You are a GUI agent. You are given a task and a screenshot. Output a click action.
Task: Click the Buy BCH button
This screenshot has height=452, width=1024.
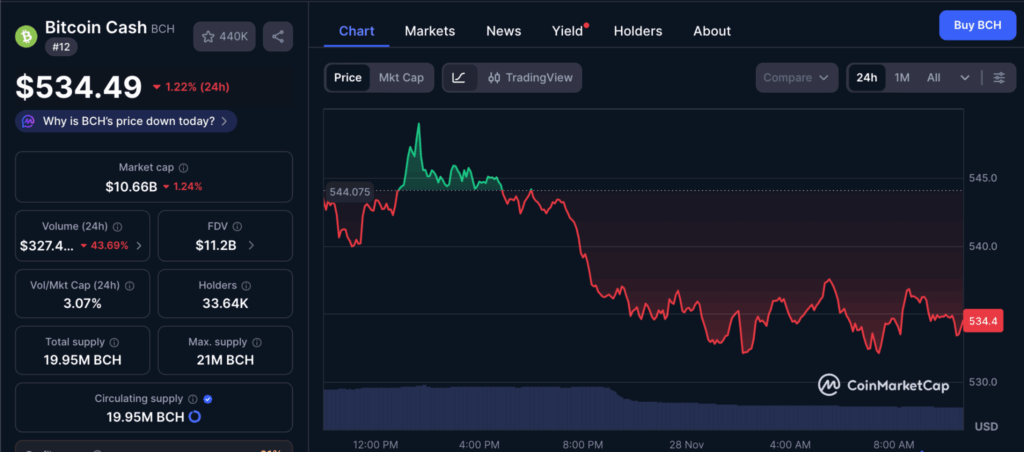(977, 24)
